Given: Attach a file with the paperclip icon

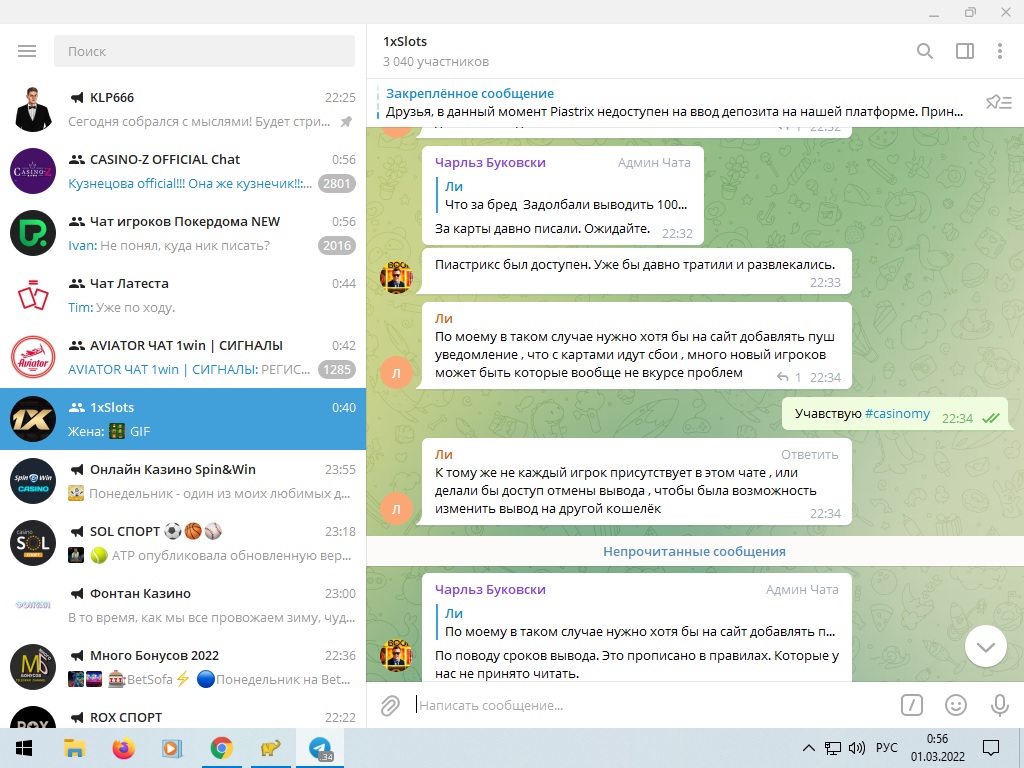Looking at the screenshot, I should click(x=390, y=705).
